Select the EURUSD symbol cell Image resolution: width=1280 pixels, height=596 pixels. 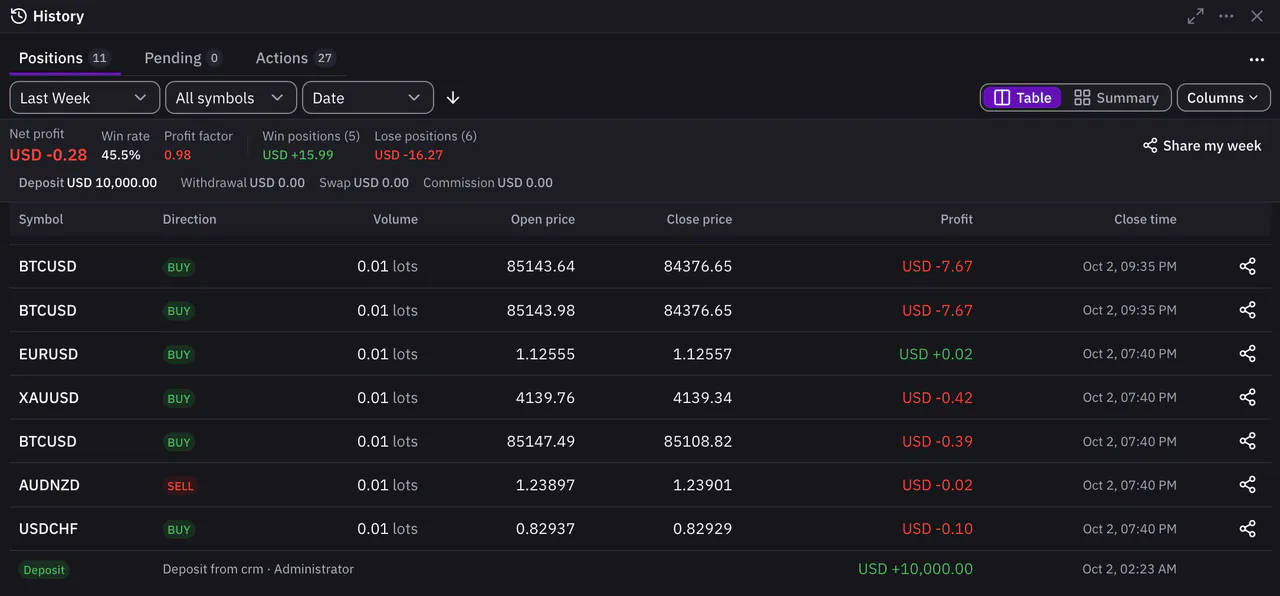pyautogui.click(x=48, y=354)
